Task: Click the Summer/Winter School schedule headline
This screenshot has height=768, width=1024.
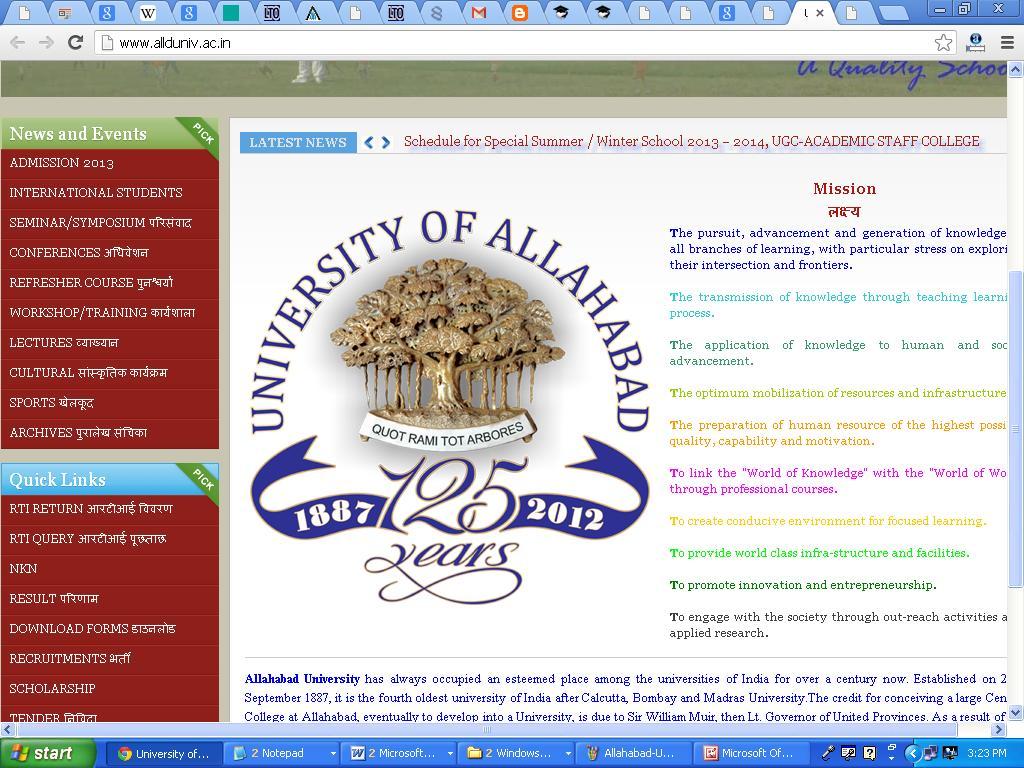Action: pos(692,142)
